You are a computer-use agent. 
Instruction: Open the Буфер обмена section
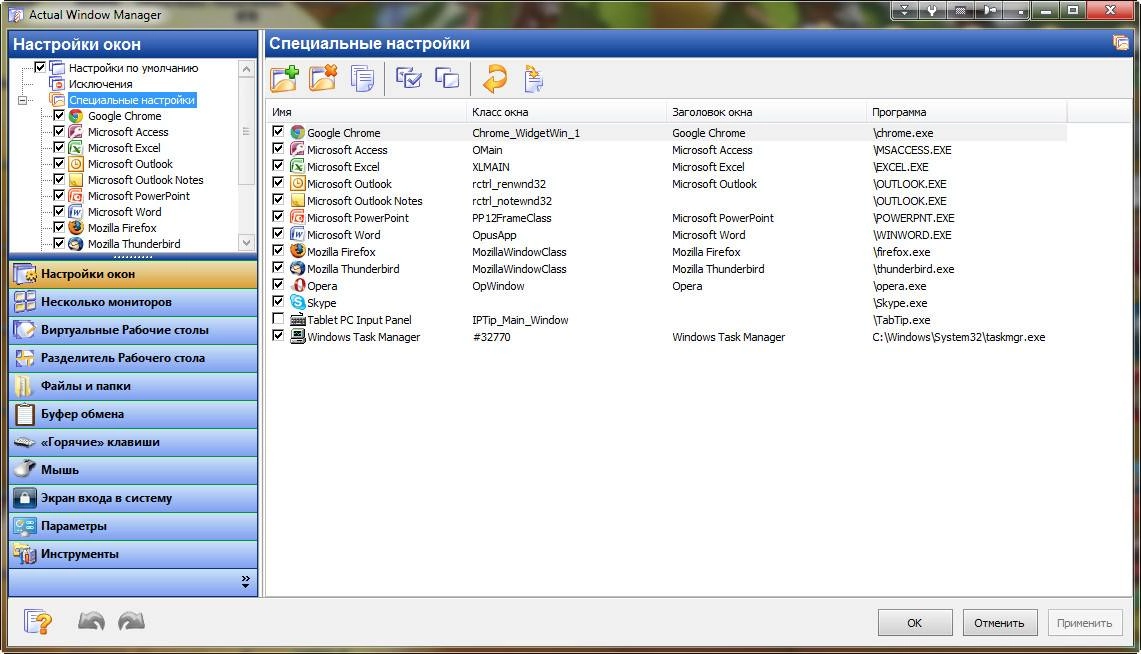133,414
